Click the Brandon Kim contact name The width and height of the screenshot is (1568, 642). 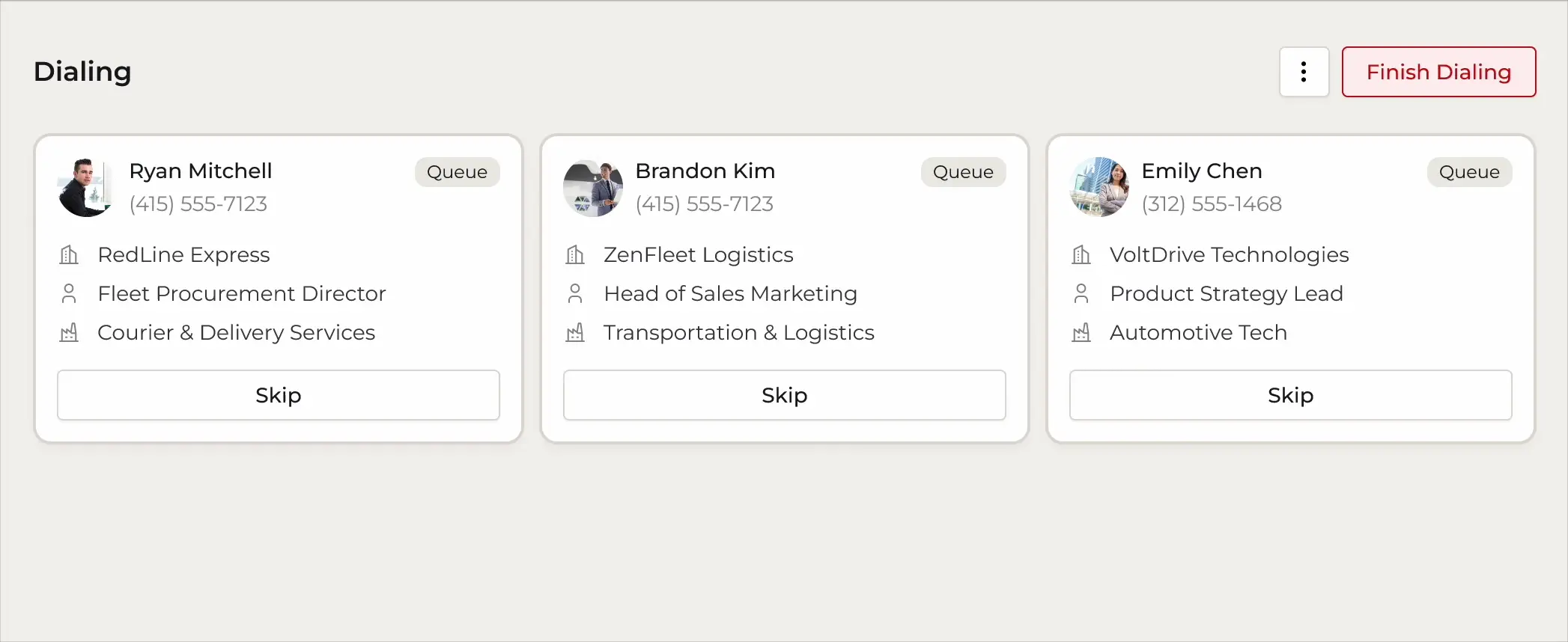point(705,171)
